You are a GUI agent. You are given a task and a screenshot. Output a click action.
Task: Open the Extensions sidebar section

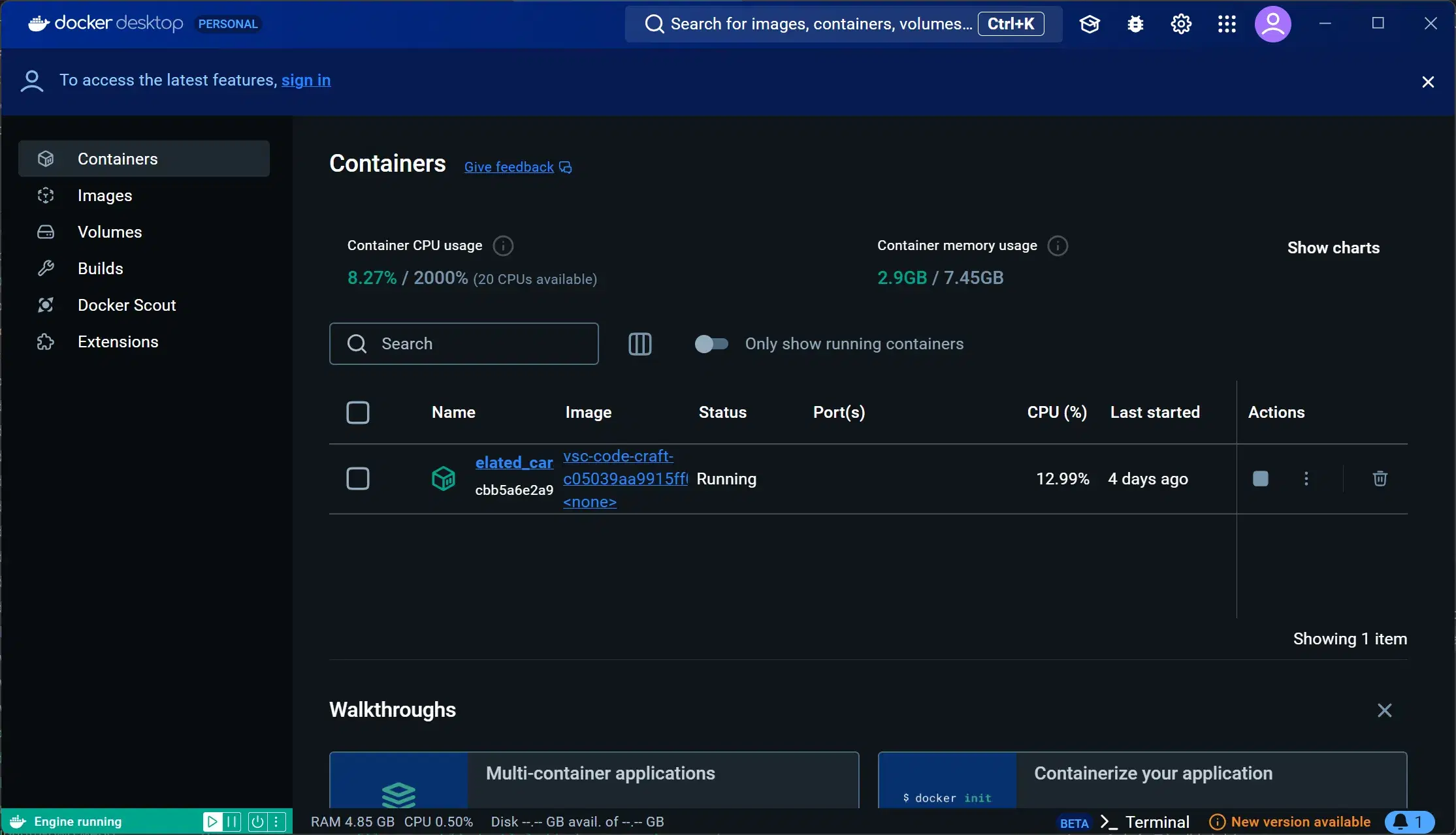[x=144, y=341]
